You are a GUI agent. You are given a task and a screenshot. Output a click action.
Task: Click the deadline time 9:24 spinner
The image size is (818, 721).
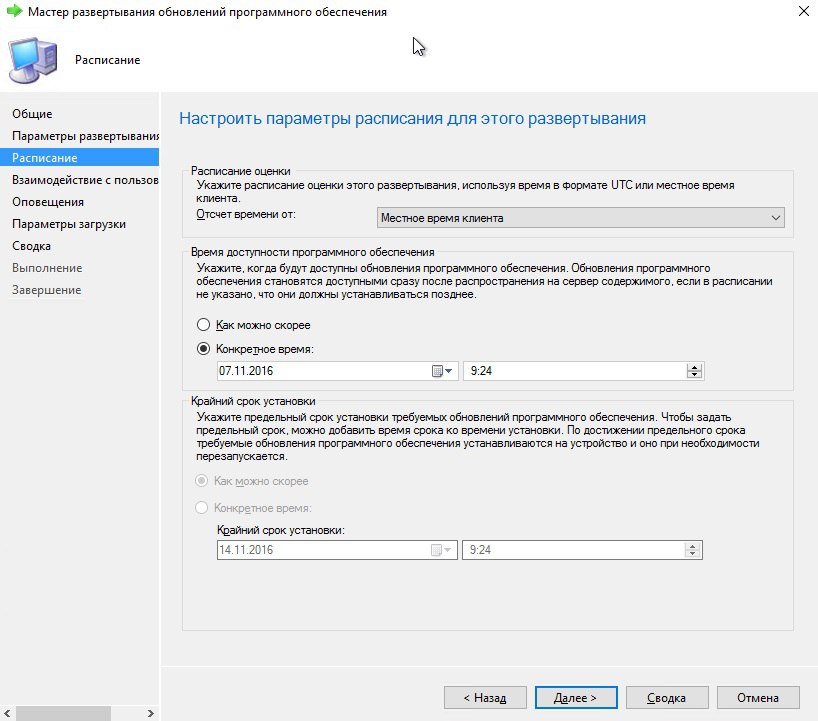coord(692,550)
